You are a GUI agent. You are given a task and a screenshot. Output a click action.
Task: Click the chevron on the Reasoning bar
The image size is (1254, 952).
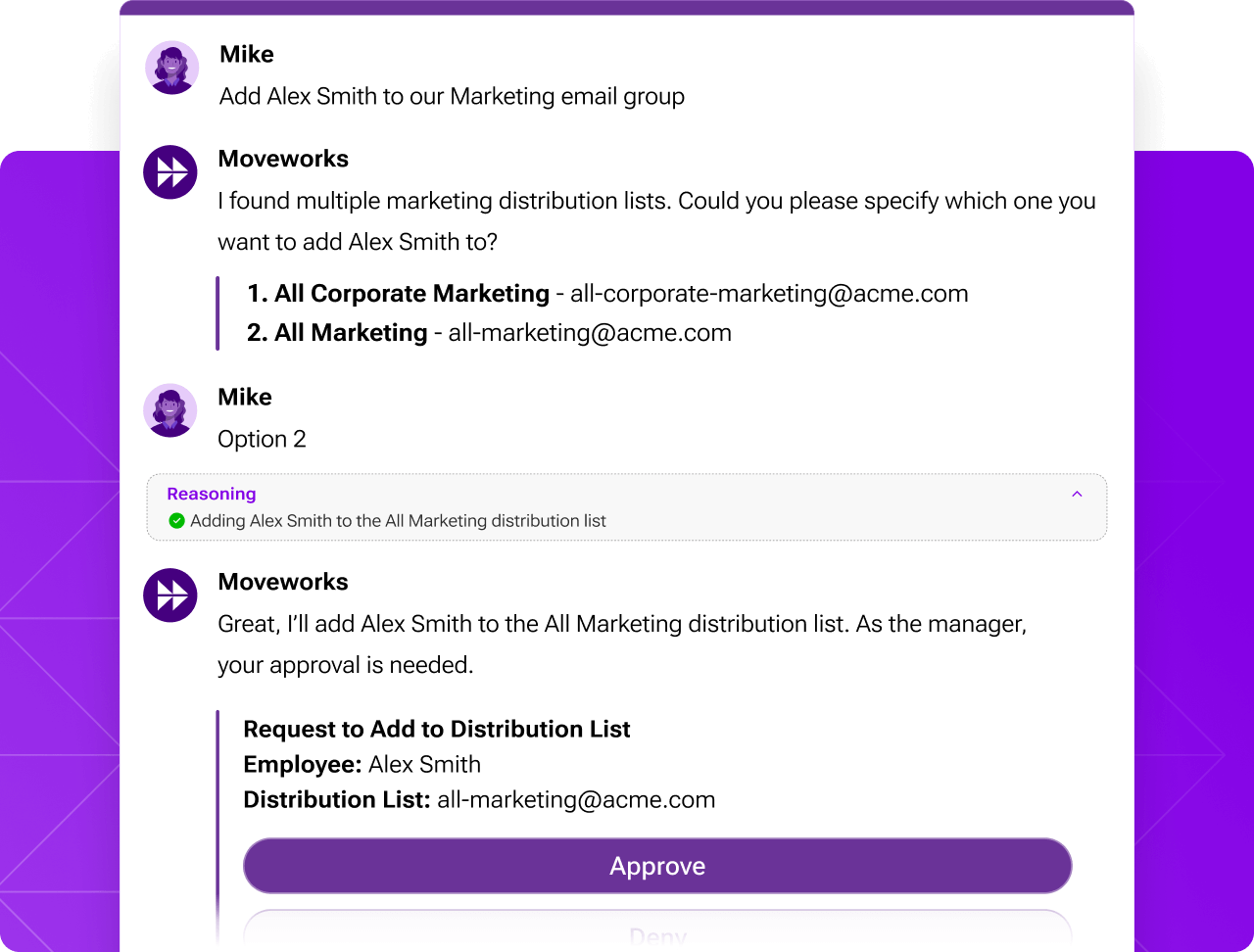[1077, 494]
